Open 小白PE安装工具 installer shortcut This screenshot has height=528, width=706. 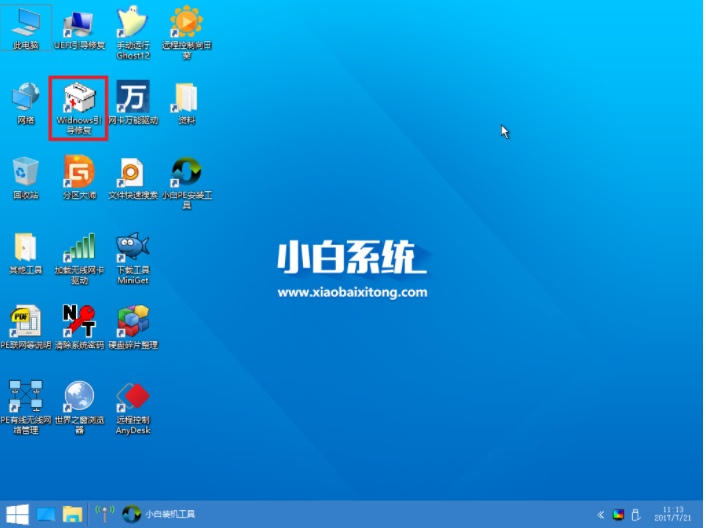[187, 174]
